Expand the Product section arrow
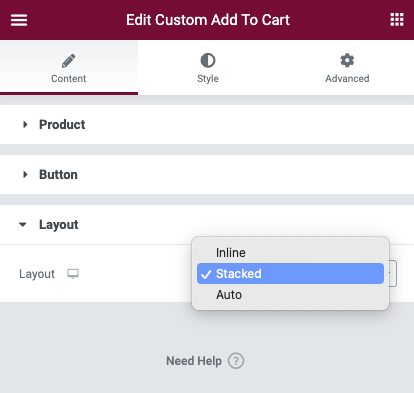This screenshot has height=393, width=414. 25,125
